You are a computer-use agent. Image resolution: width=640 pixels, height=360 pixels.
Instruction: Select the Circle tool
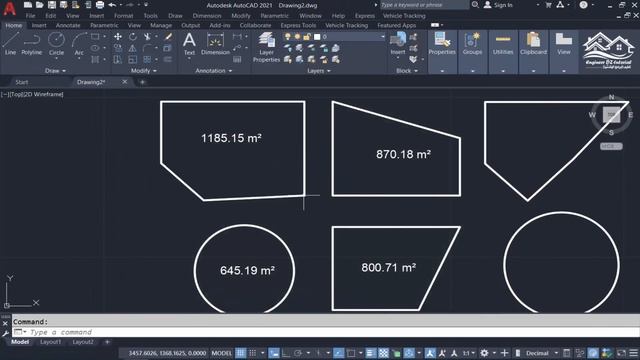pyautogui.click(x=56, y=44)
